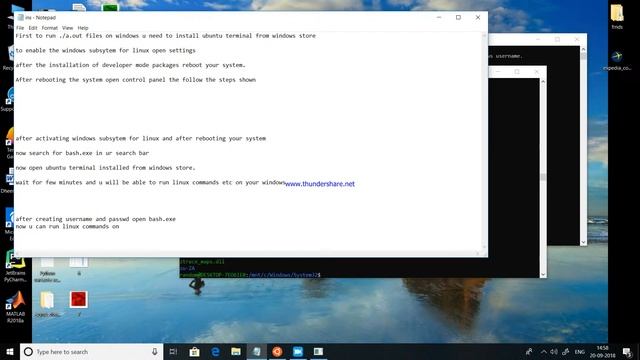Image resolution: width=640 pixels, height=360 pixels.
Task: Click the Notepad title bar document icon
Action: pyautogui.click(x=20, y=18)
